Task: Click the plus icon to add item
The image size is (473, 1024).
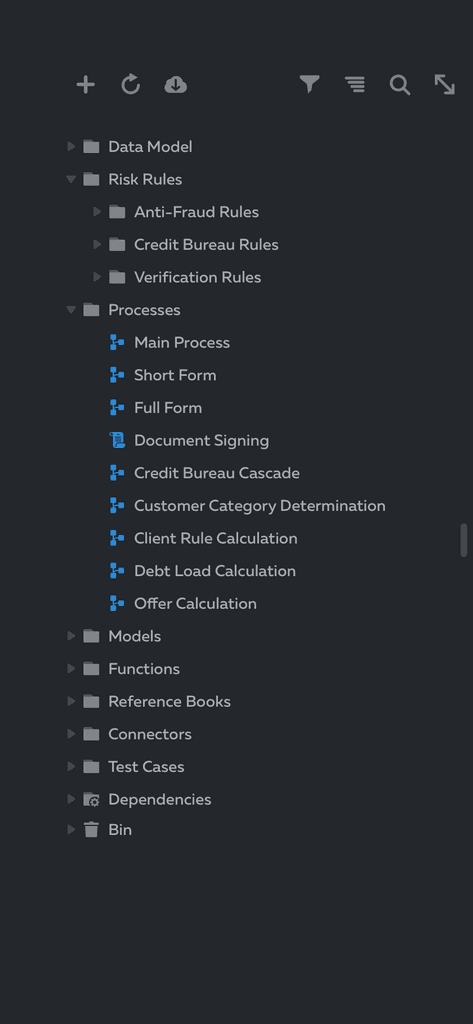Action: click(86, 84)
